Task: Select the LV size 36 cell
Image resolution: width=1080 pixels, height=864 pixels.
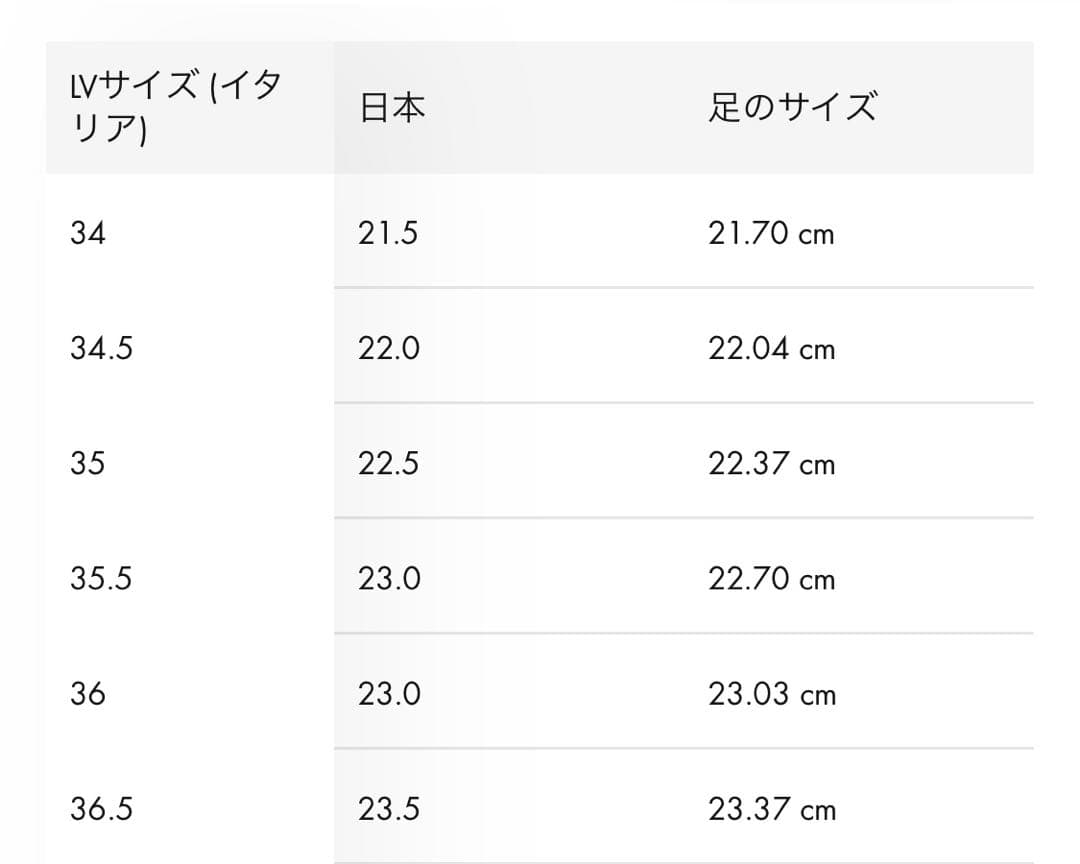Action: 88,694
